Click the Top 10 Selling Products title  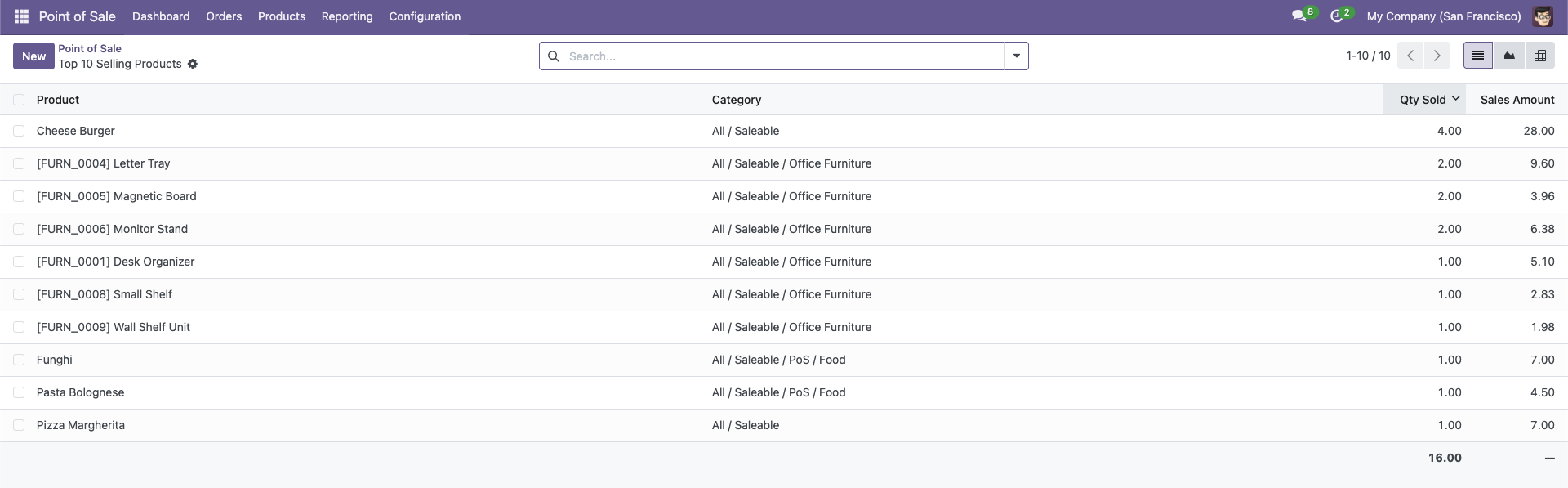coord(120,64)
